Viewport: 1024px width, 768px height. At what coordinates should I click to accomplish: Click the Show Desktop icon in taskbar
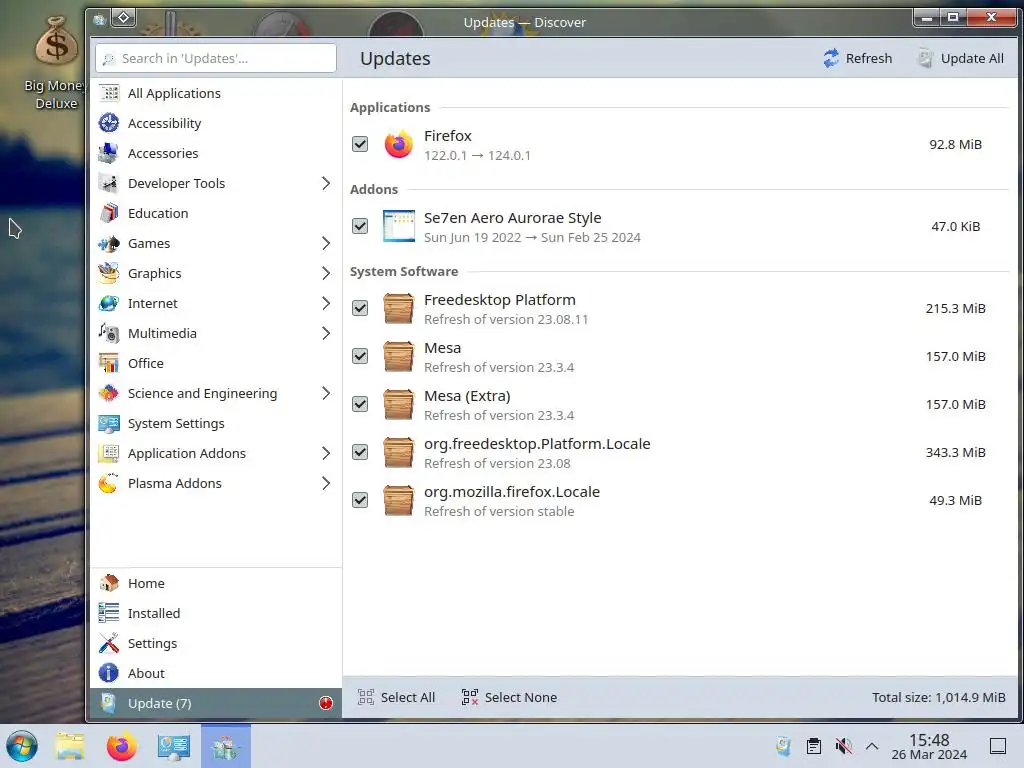click(998, 746)
